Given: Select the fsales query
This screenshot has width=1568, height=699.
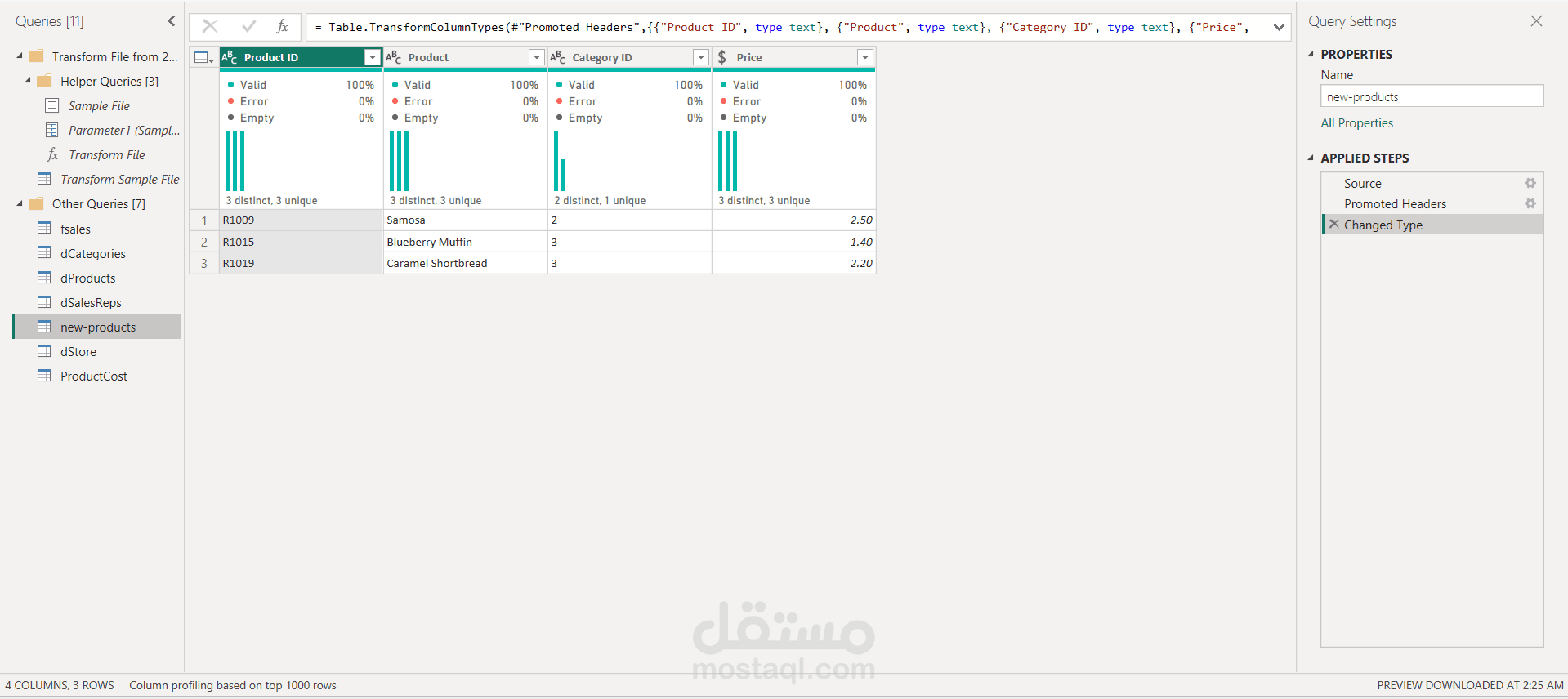Looking at the screenshot, I should 96,229.
